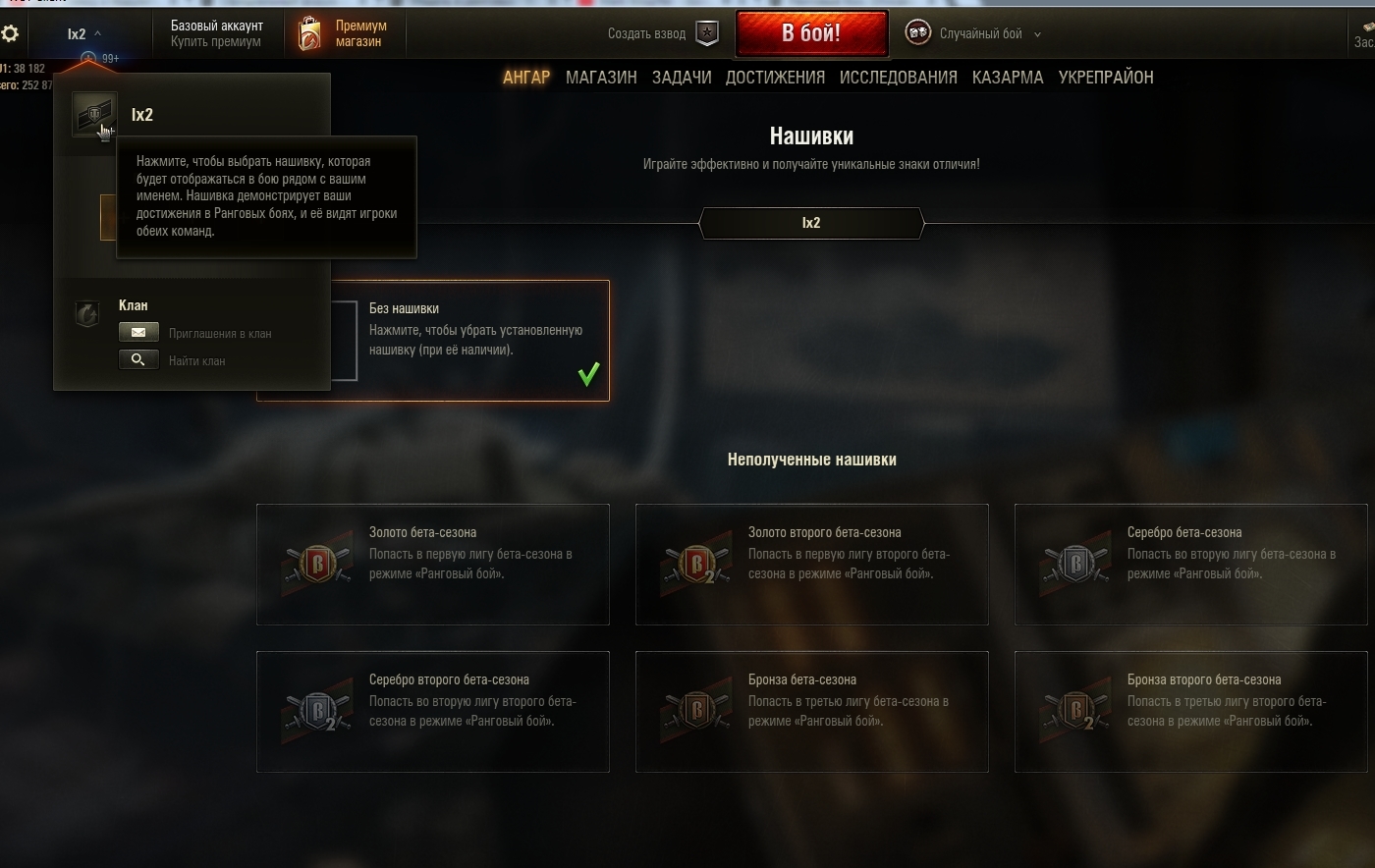Click the find clan magnifier icon

(138, 359)
